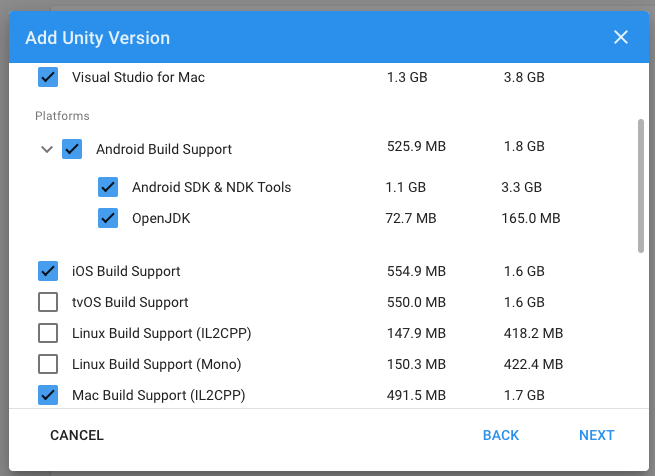This screenshot has width=655, height=476.
Task: Select the Visual Studio for Mac label
Action: coord(138,77)
